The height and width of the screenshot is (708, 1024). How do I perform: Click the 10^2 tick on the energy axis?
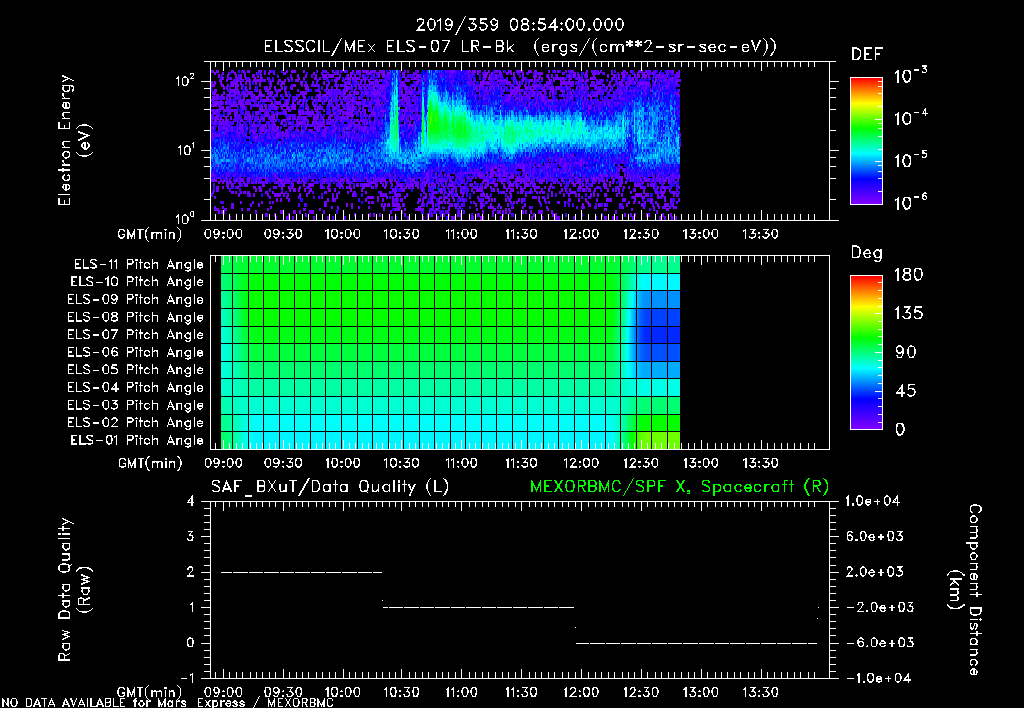point(185,81)
